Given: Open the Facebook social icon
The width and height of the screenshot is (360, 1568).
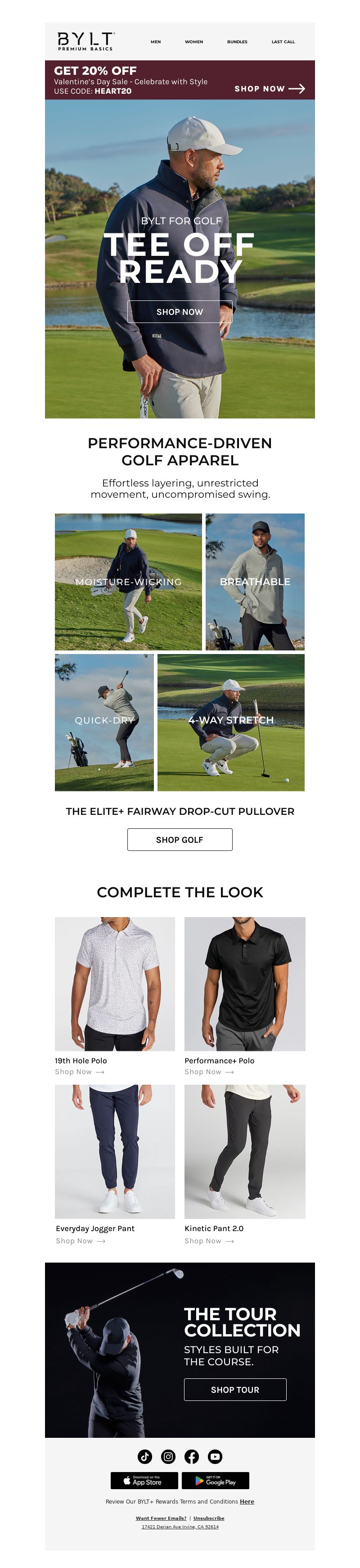Looking at the screenshot, I should coord(192,1457).
